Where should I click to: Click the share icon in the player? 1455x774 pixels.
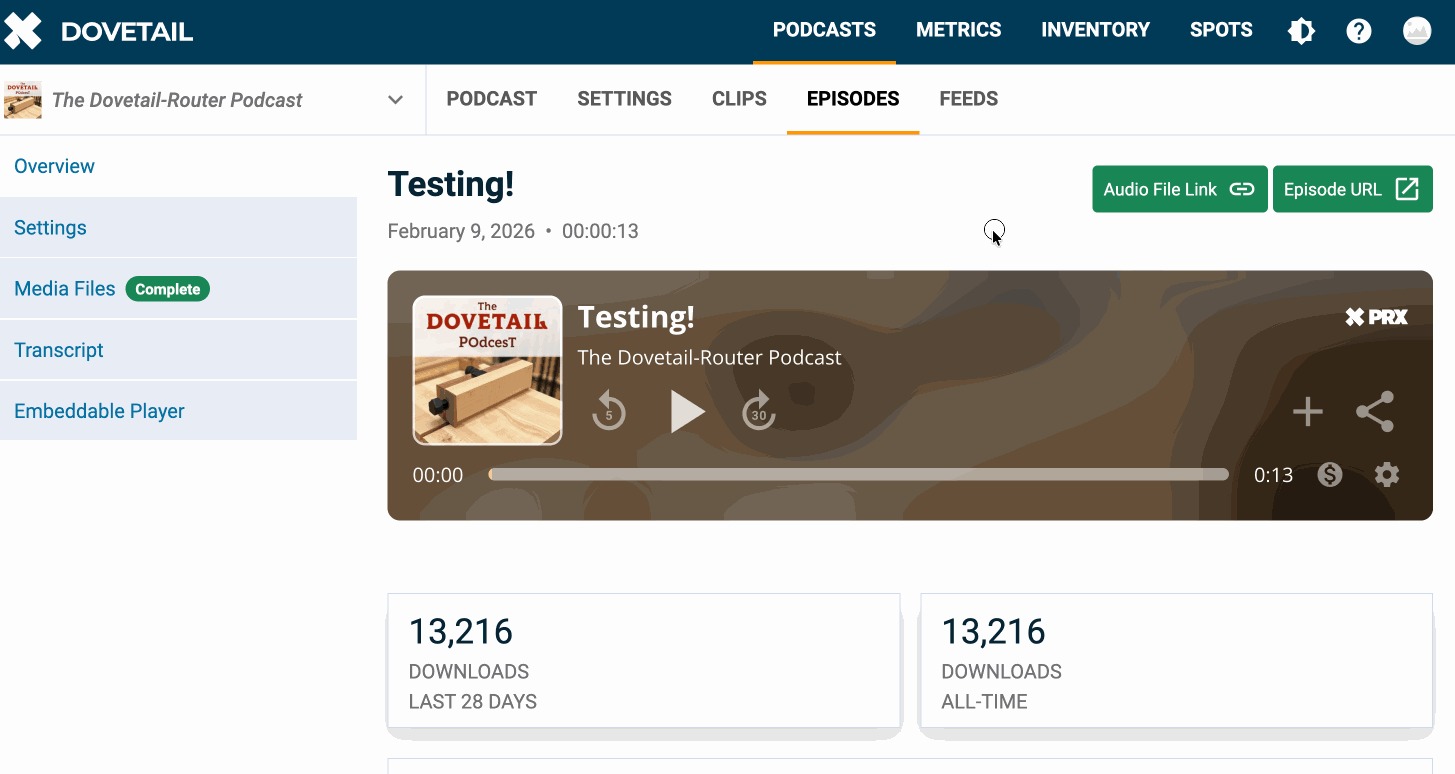coord(1375,412)
